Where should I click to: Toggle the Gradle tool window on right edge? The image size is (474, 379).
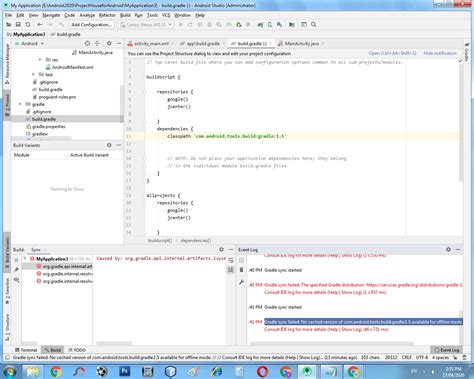(x=467, y=51)
